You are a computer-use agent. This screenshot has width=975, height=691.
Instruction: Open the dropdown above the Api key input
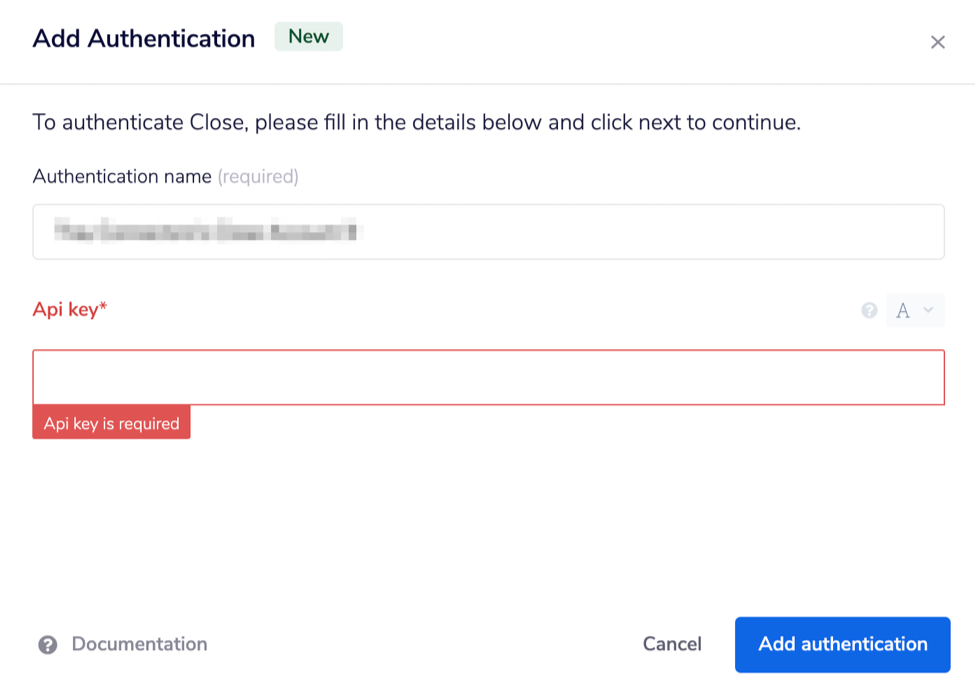point(915,310)
